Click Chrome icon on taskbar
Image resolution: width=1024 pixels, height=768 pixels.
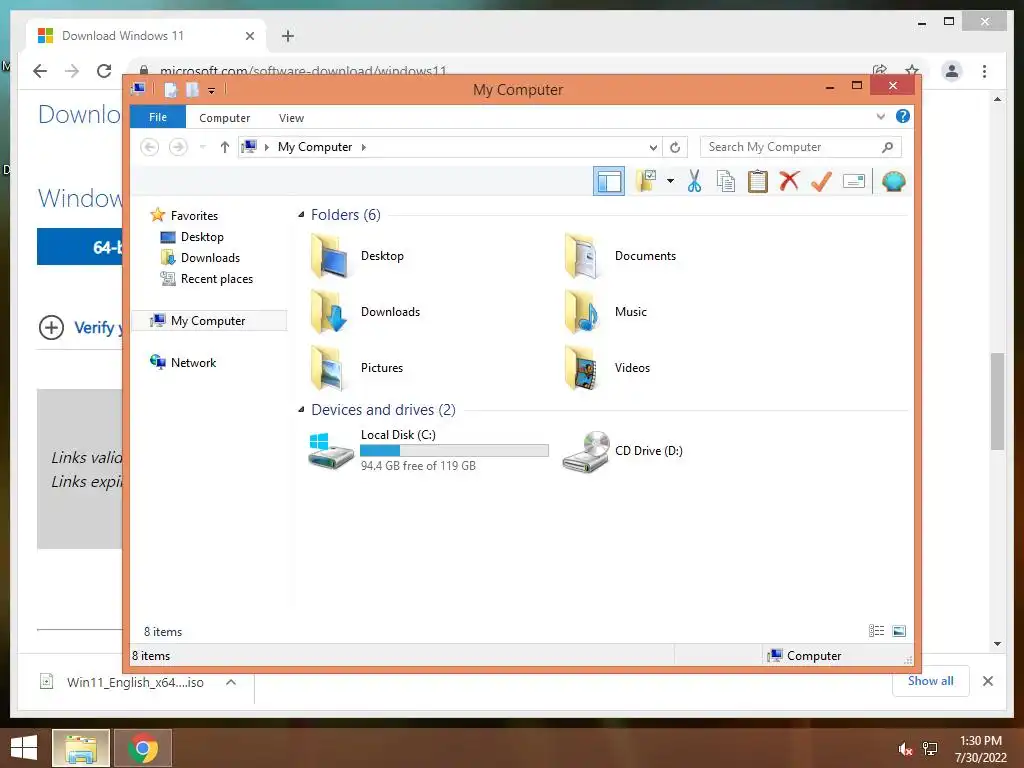click(143, 748)
